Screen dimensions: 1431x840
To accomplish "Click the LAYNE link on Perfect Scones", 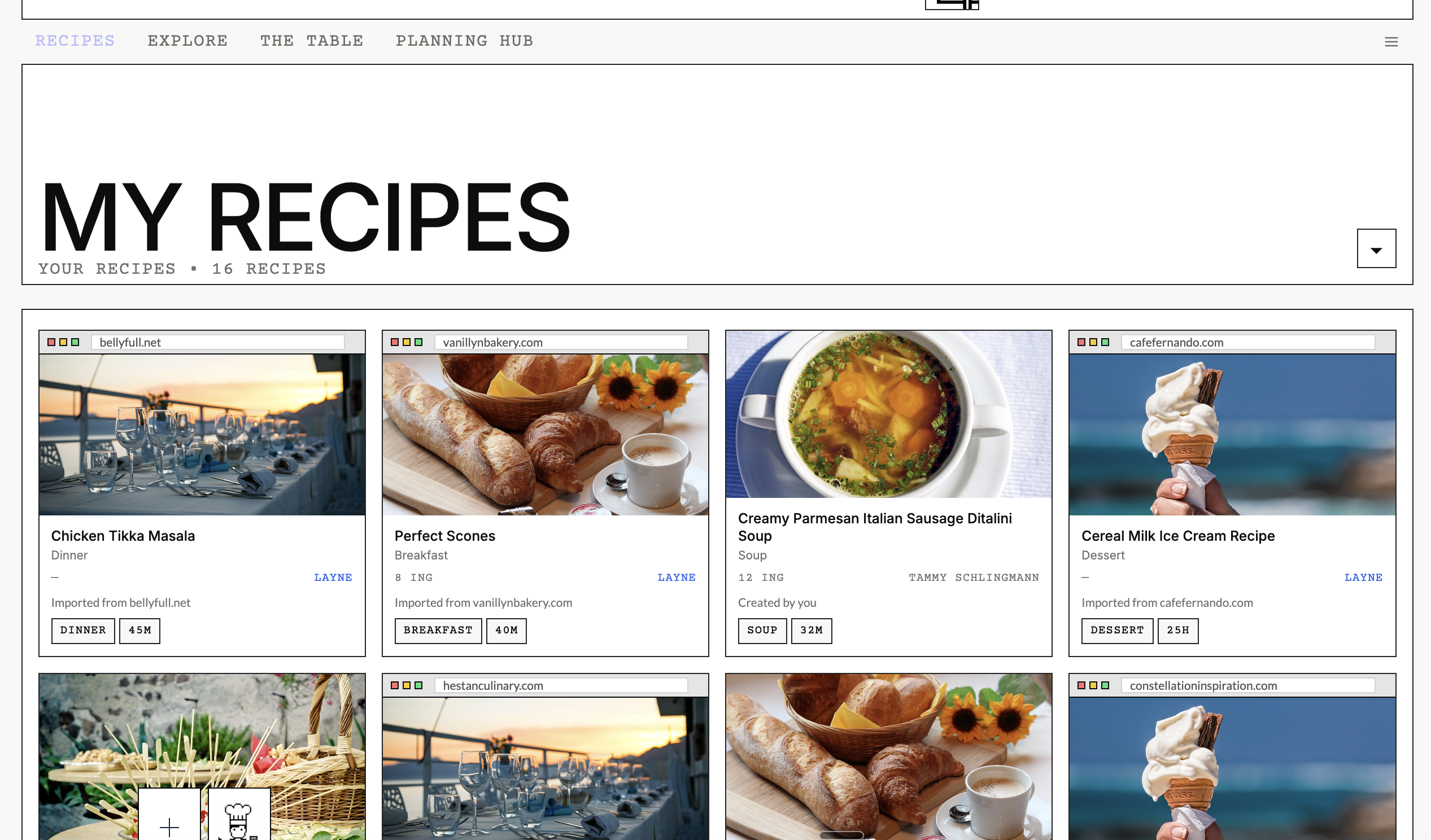I will 677,577.
